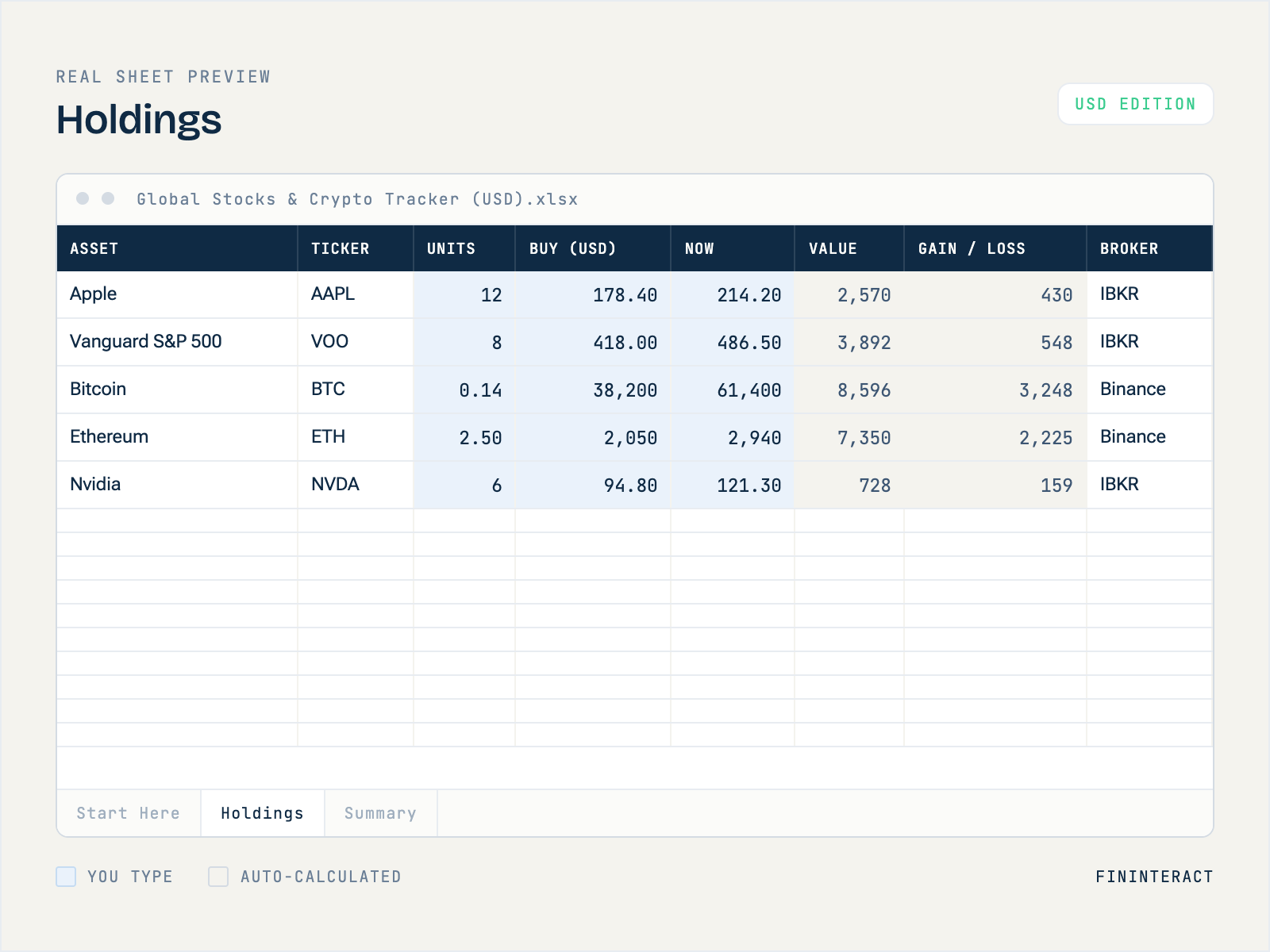This screenshot has height=952, width=1270.
Task: Select the BROKER column header
Action: 1150,248
